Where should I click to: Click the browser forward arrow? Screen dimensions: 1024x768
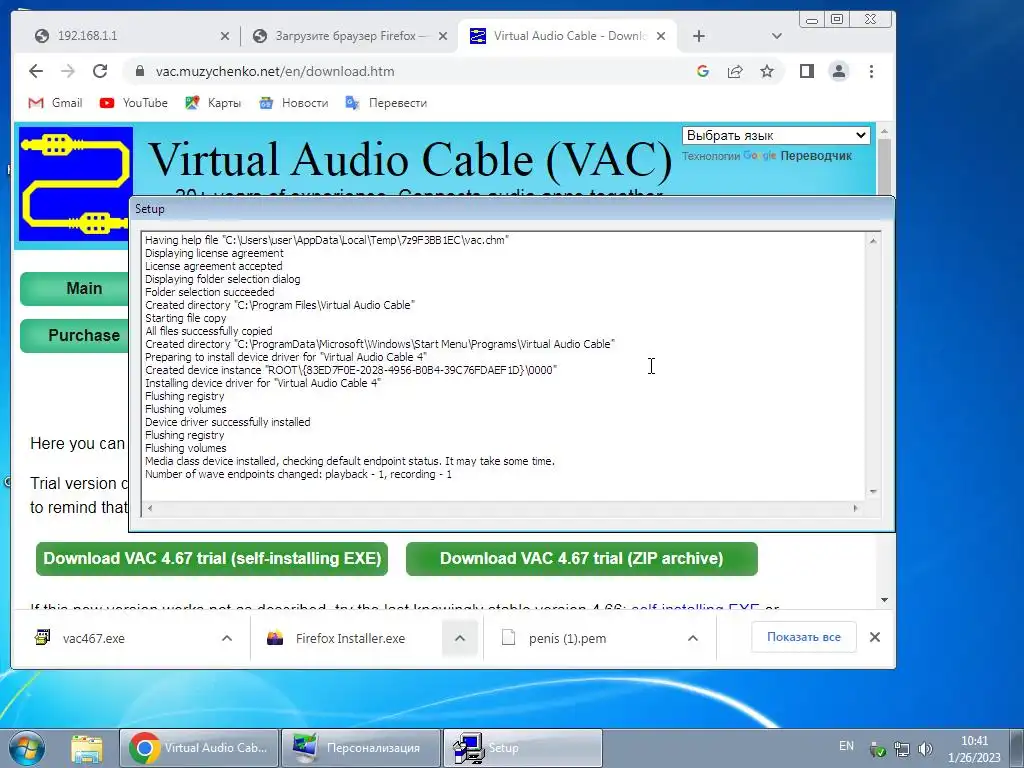point(67,71)
